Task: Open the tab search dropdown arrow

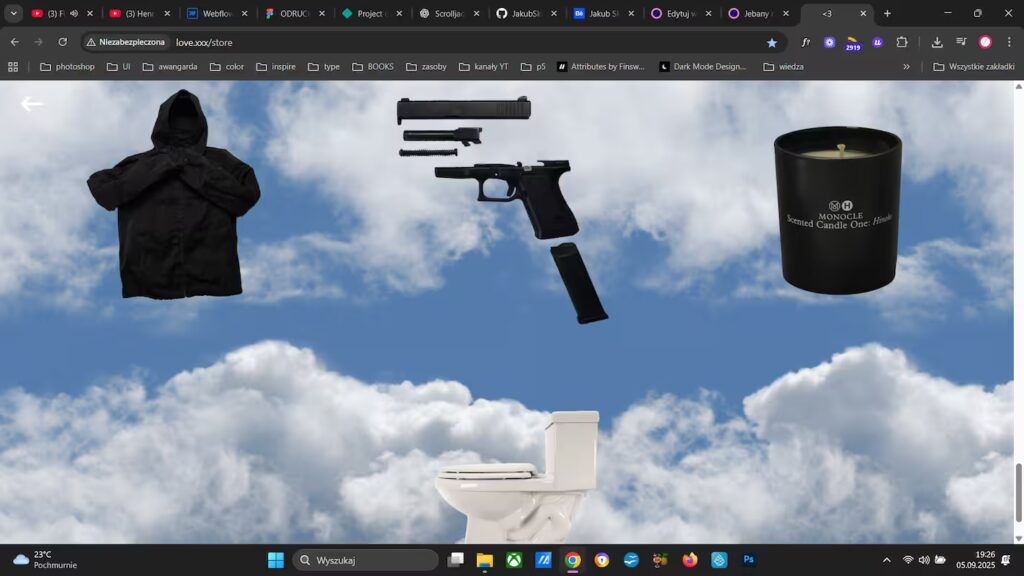Action: click(x=14, y=14)
